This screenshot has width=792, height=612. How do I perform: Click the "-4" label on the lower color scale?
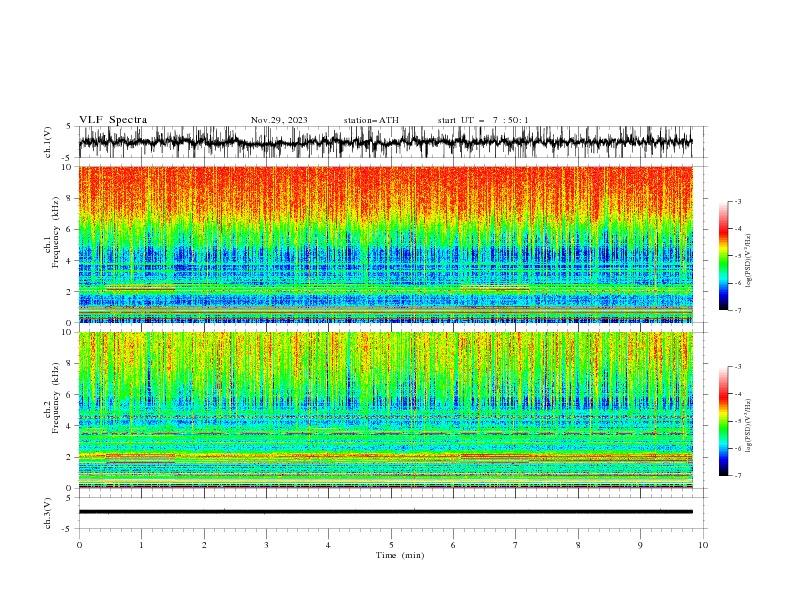click(x=737, y=394)
